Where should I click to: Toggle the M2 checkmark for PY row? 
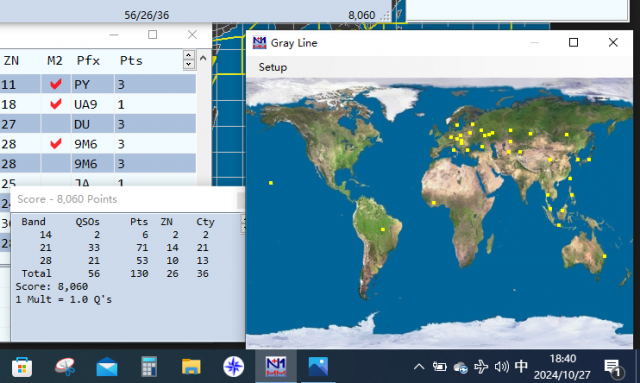(56, 84)
